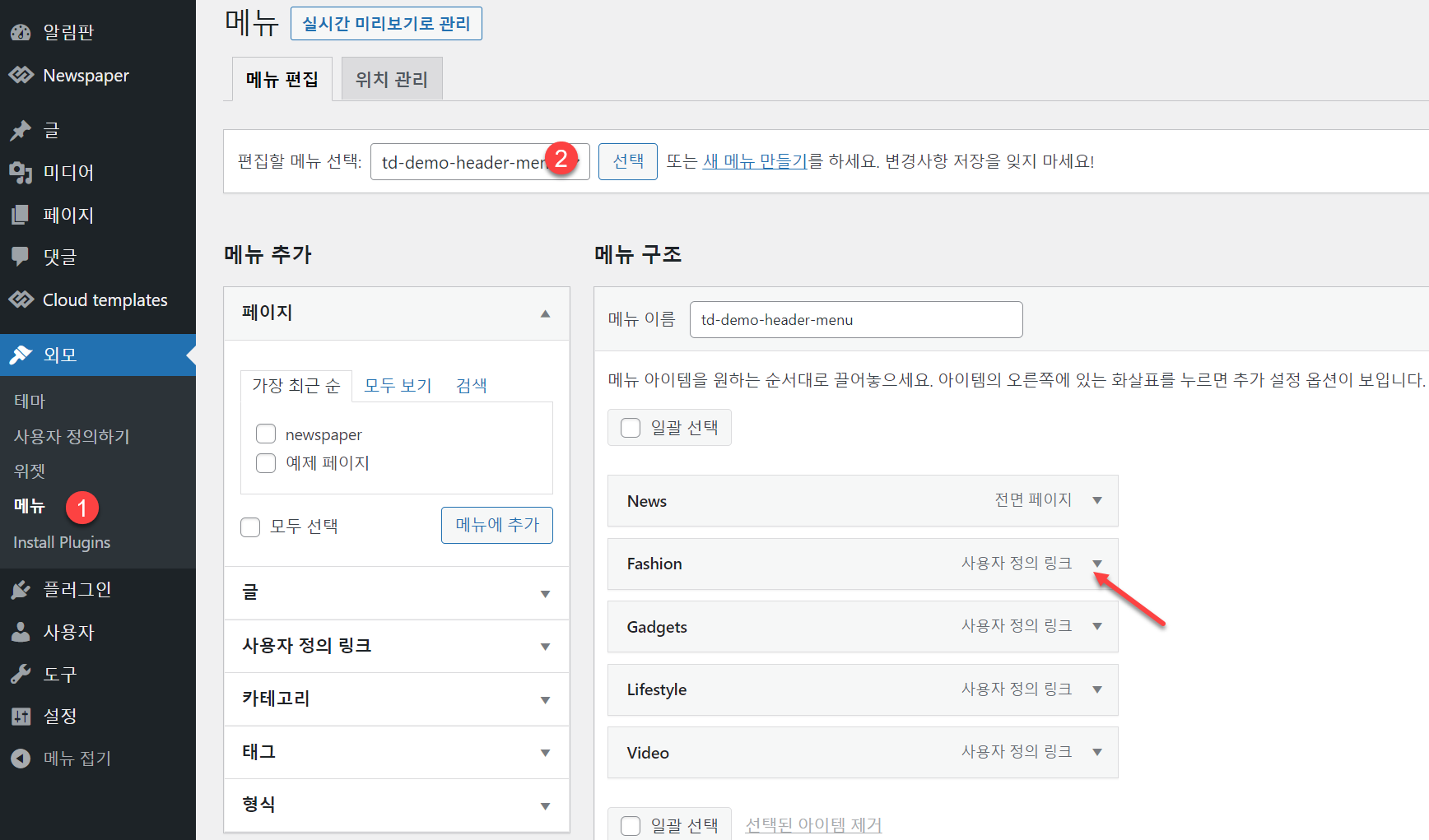This screenshot has height=840, width=1429.
Task: Open the 모두 보기 tab
Action: coord(398,384)
